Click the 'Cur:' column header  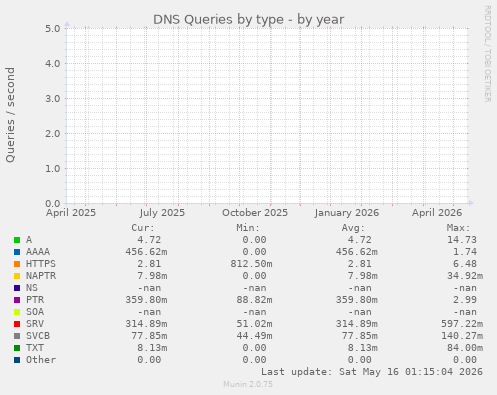click(x=143, y=228)
